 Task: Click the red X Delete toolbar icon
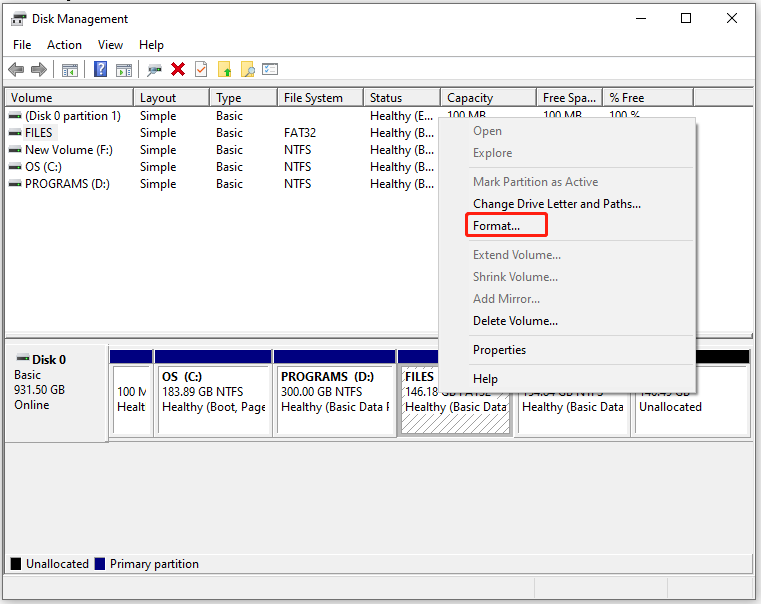tap(178, 69)
